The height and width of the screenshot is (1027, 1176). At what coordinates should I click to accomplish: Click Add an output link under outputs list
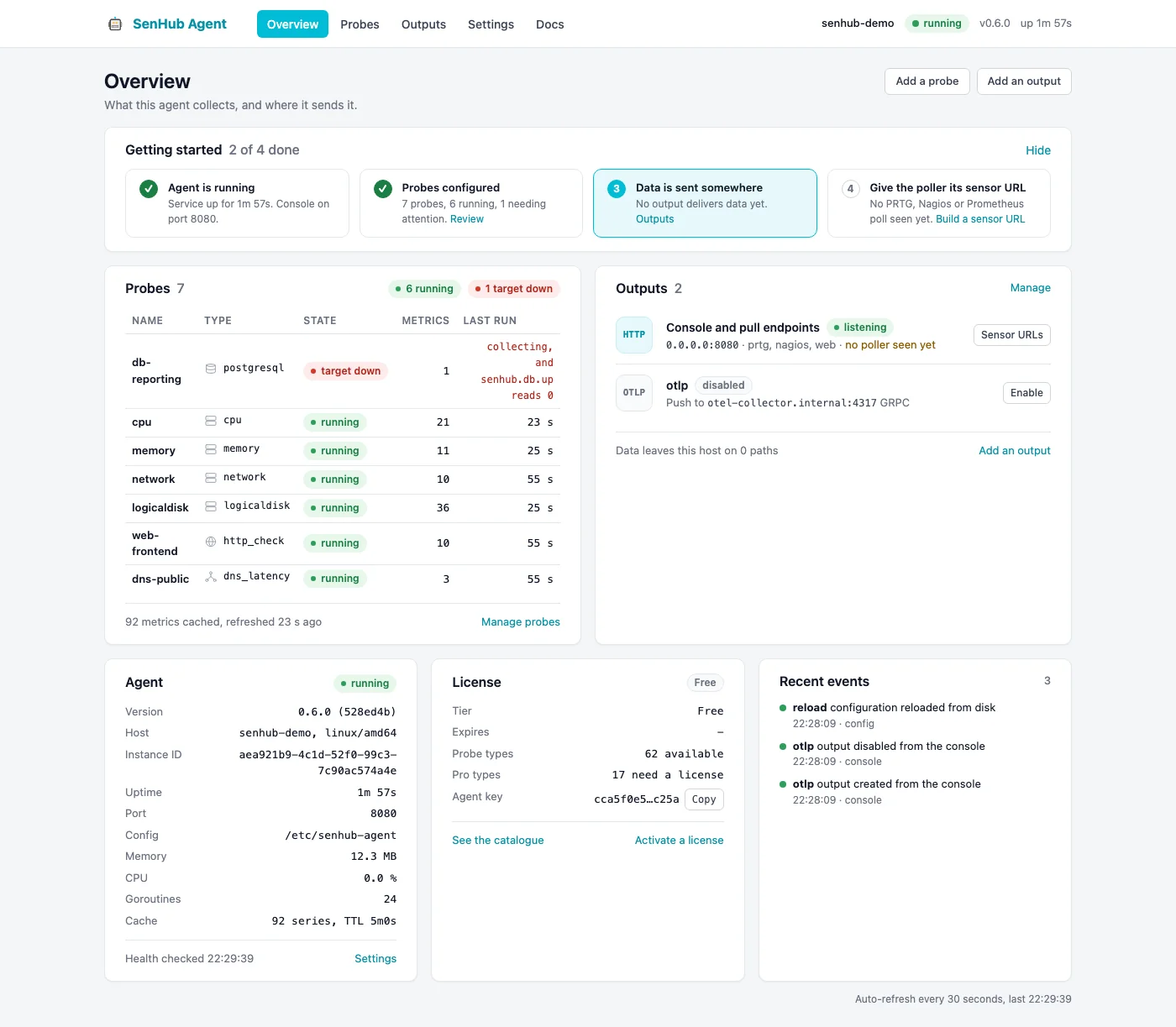1015,451
